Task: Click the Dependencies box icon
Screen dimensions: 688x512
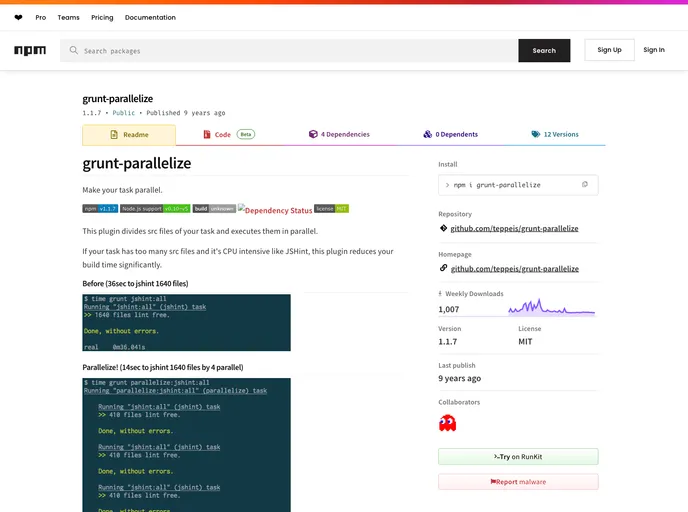Action: (x=313, y=134)
